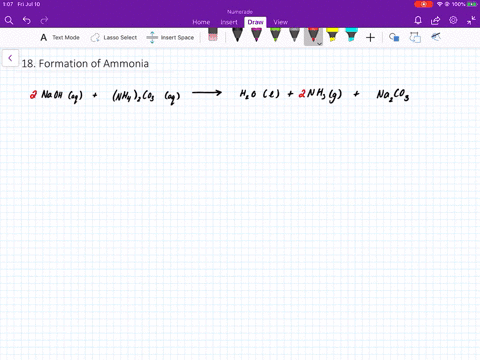Viewport: 480px width, 360px height.
Task: Switch to the View tab
Action: (x=280, y=22)
